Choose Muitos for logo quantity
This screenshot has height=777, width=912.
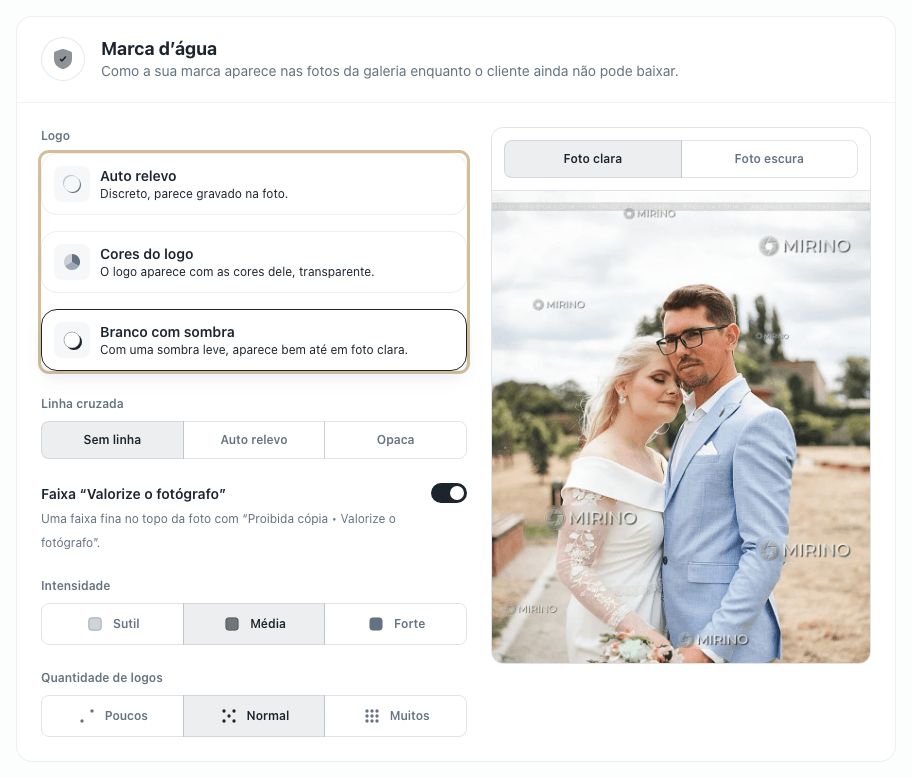click(x=396, y=716)
